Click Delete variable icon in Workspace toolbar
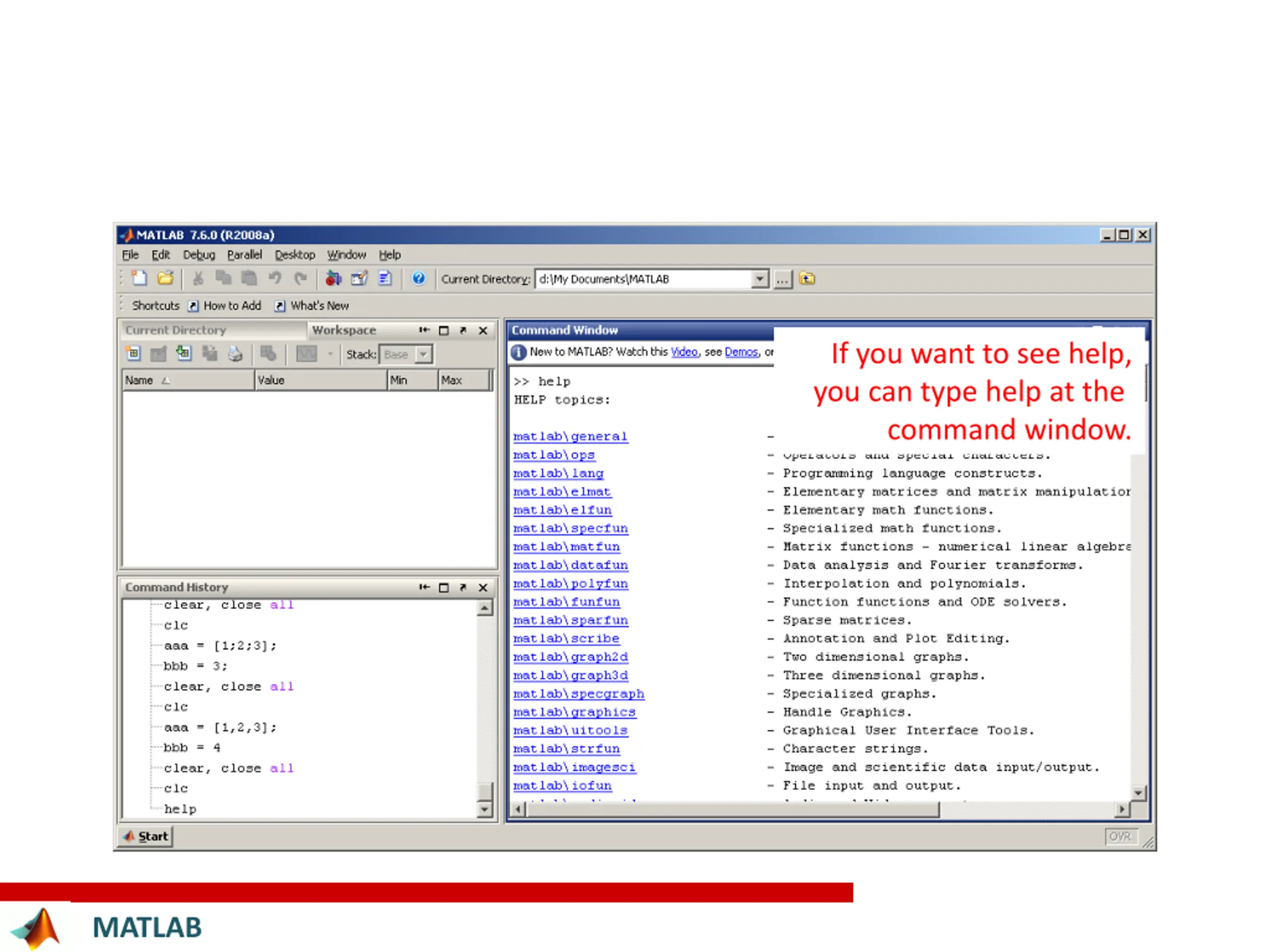The width and height of the screenshot is (1270, 952). pyautogui.click(x=268, y=354)
